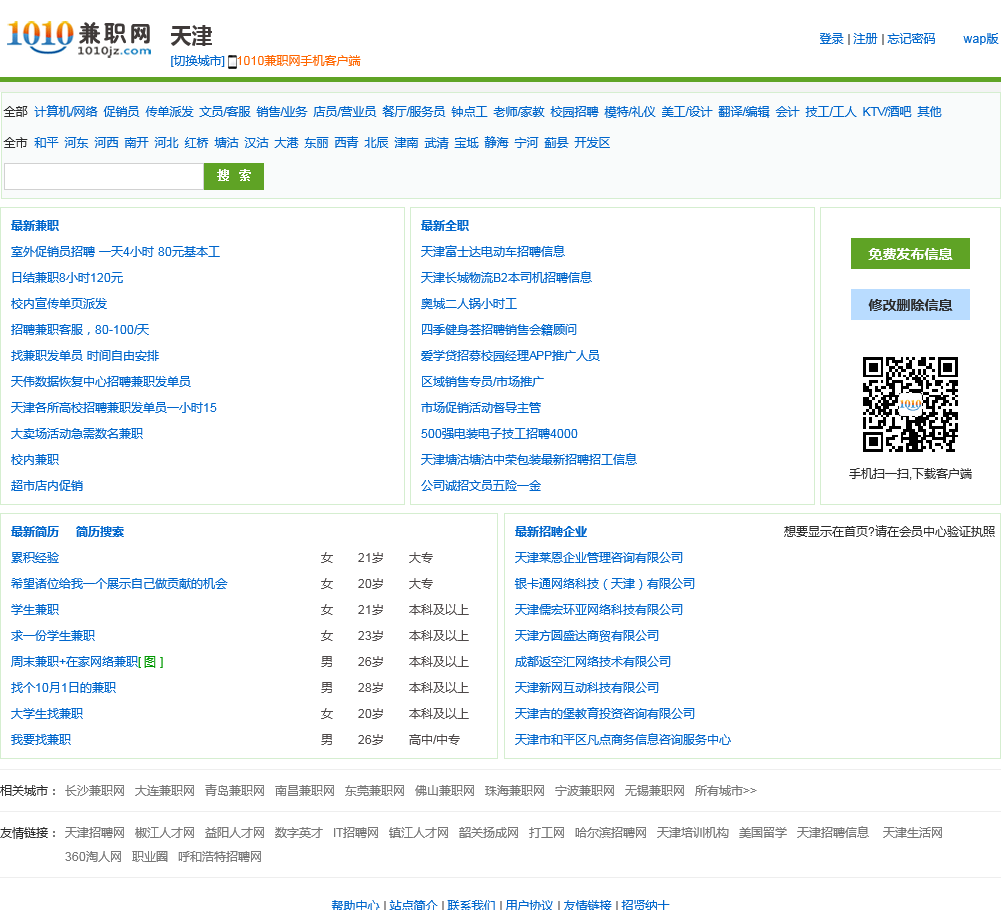1001x910 pixels.
Task: Open the 累积经验 resume
Action: pyautogui.click(x=34, y=557)
